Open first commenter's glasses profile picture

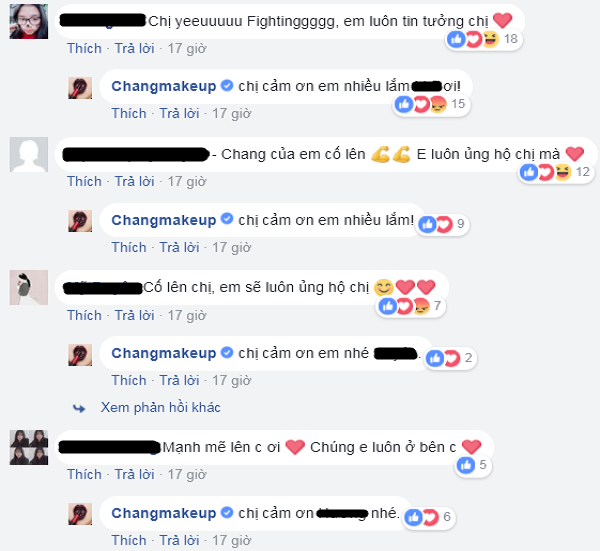coord(29,22)
